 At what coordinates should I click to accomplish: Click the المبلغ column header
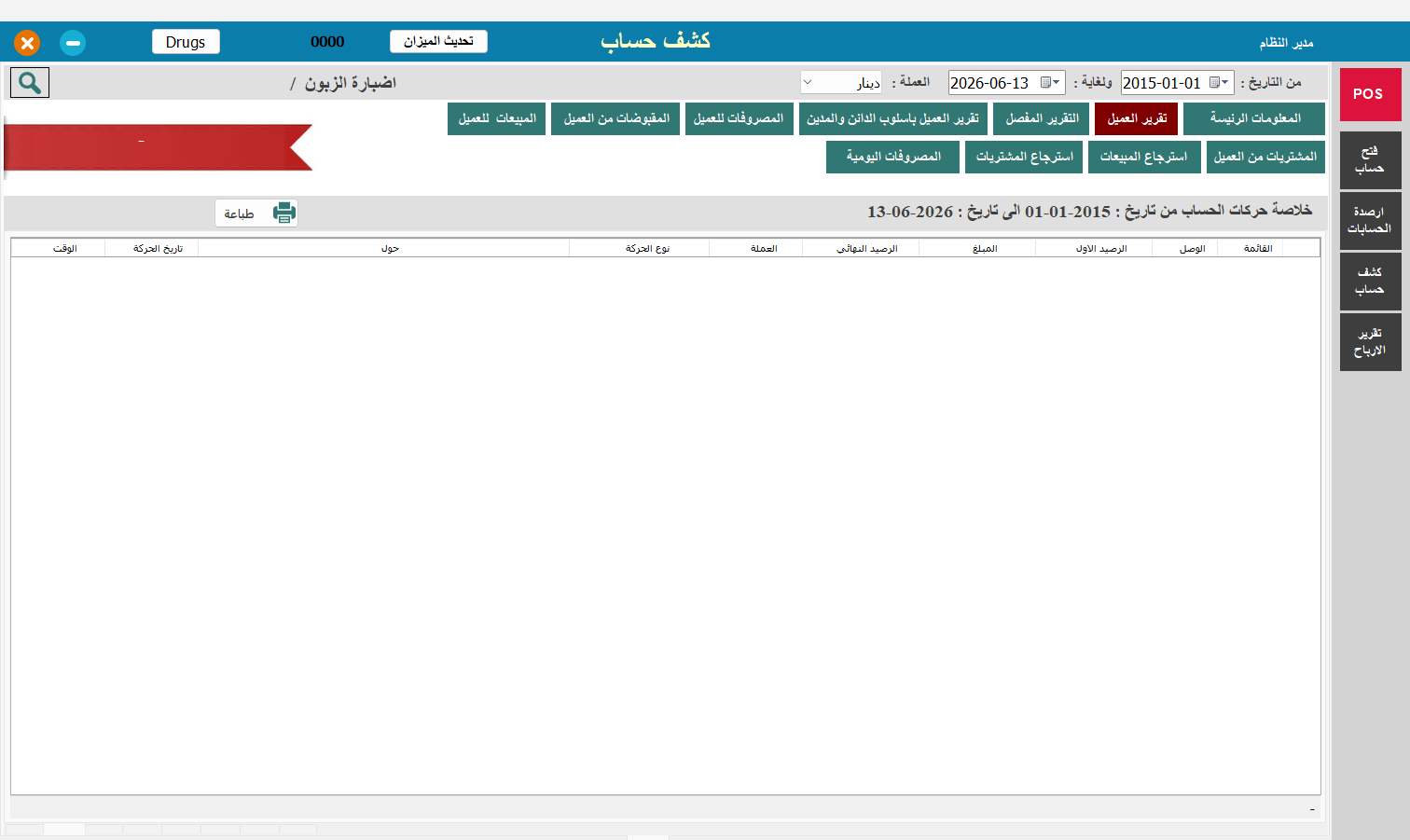coord(977,248)
